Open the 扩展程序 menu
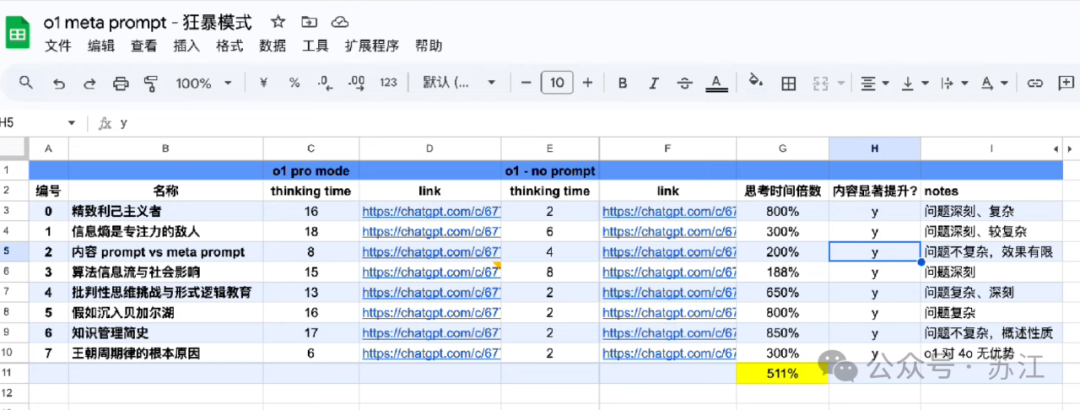Image resolution: width=1080 pixels, height=410 pixels. tap(372, 46)
